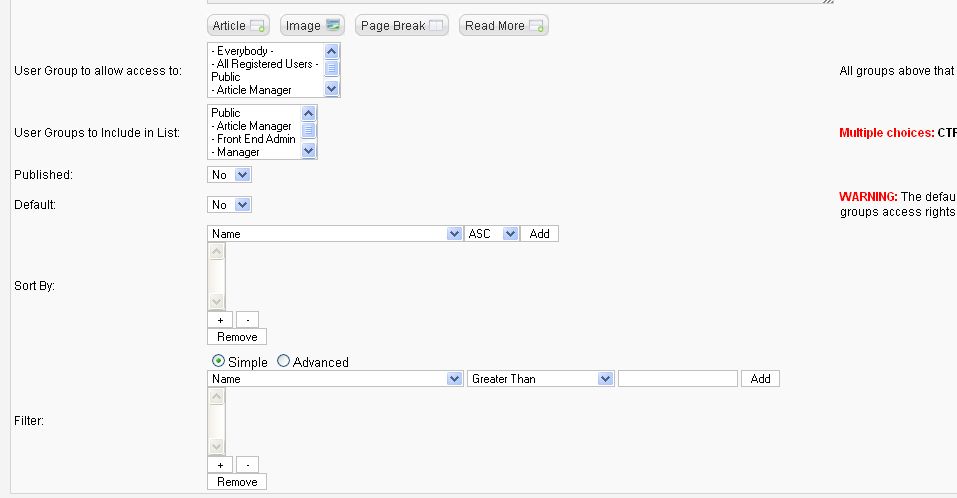Screen dimensions: 957x498
Task: Select Article Manager in the access group list
Action: tap(251, 90)
